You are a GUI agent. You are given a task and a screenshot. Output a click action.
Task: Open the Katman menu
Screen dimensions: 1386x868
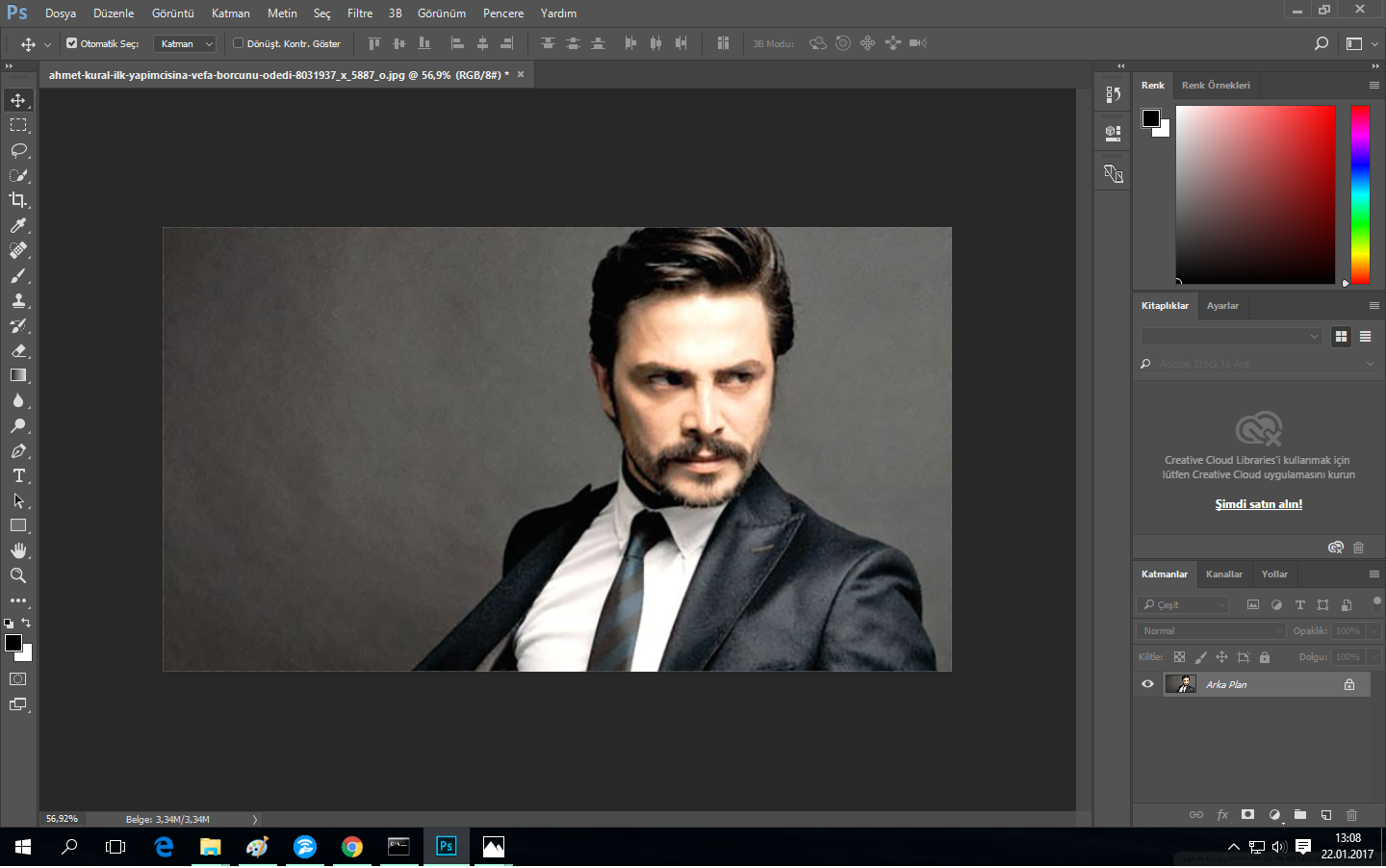[230, 13]
